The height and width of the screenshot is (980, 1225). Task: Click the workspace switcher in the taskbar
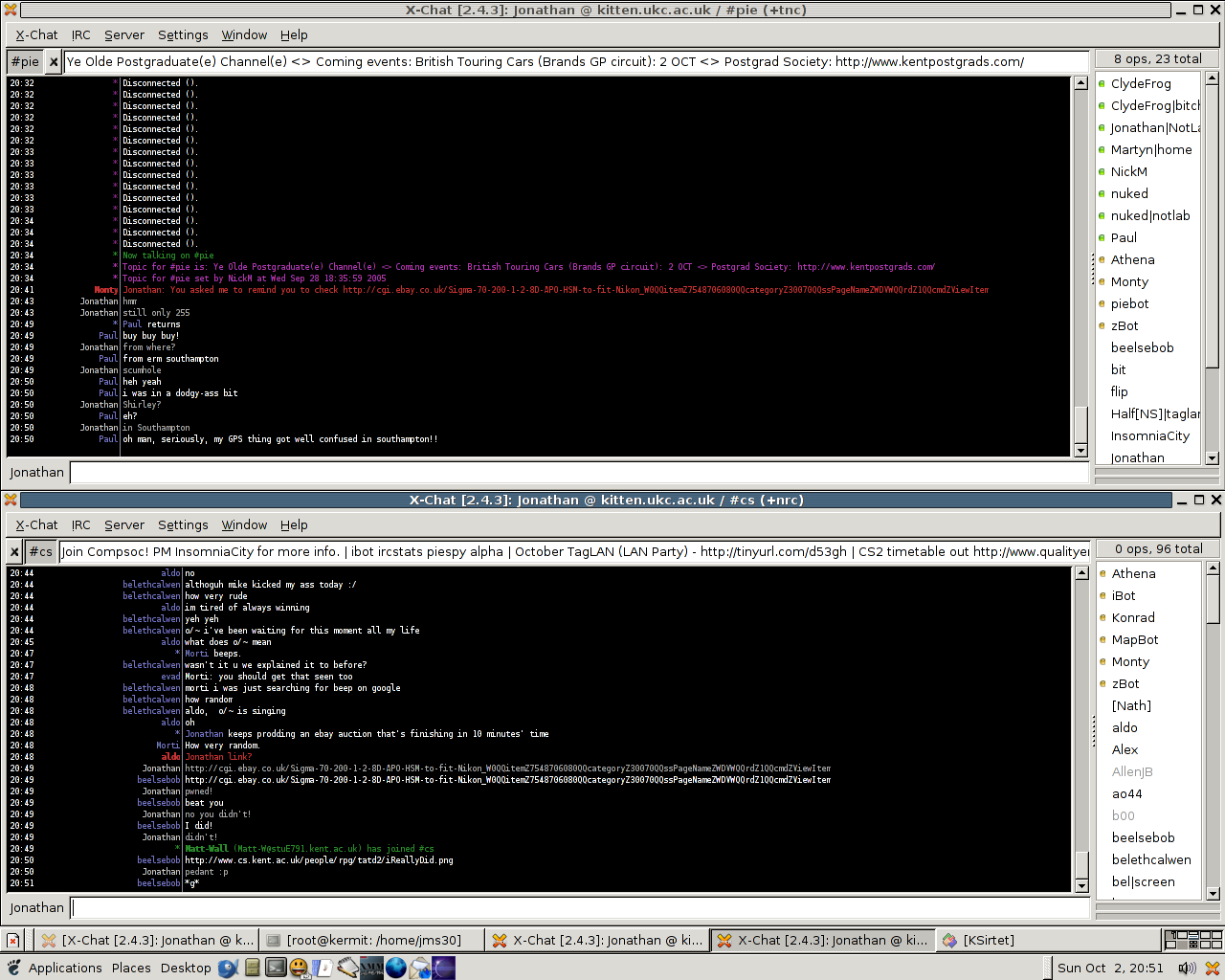click(1193, 940)
